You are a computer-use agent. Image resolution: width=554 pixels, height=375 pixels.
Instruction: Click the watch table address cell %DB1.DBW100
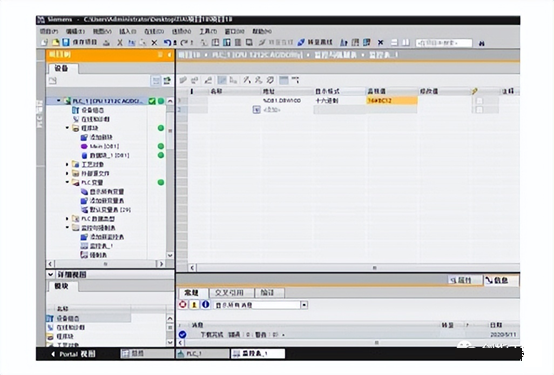287,101
